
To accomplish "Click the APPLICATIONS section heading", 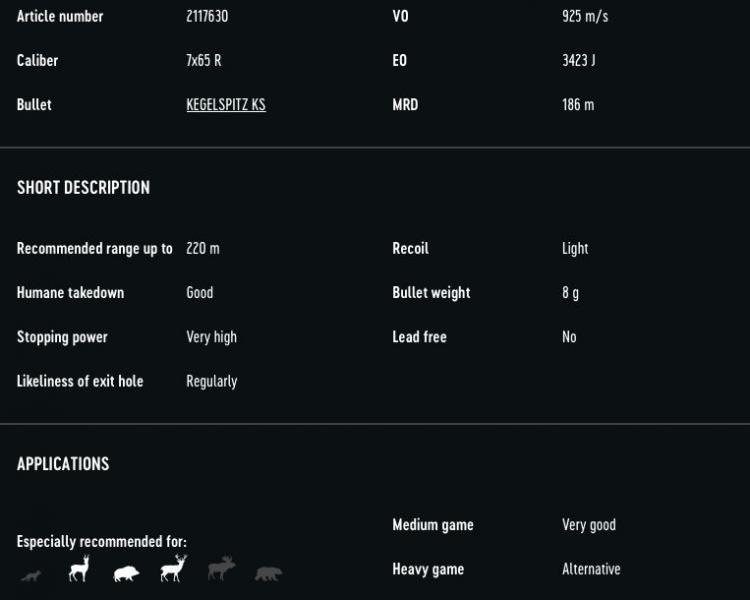I will 63,464.
